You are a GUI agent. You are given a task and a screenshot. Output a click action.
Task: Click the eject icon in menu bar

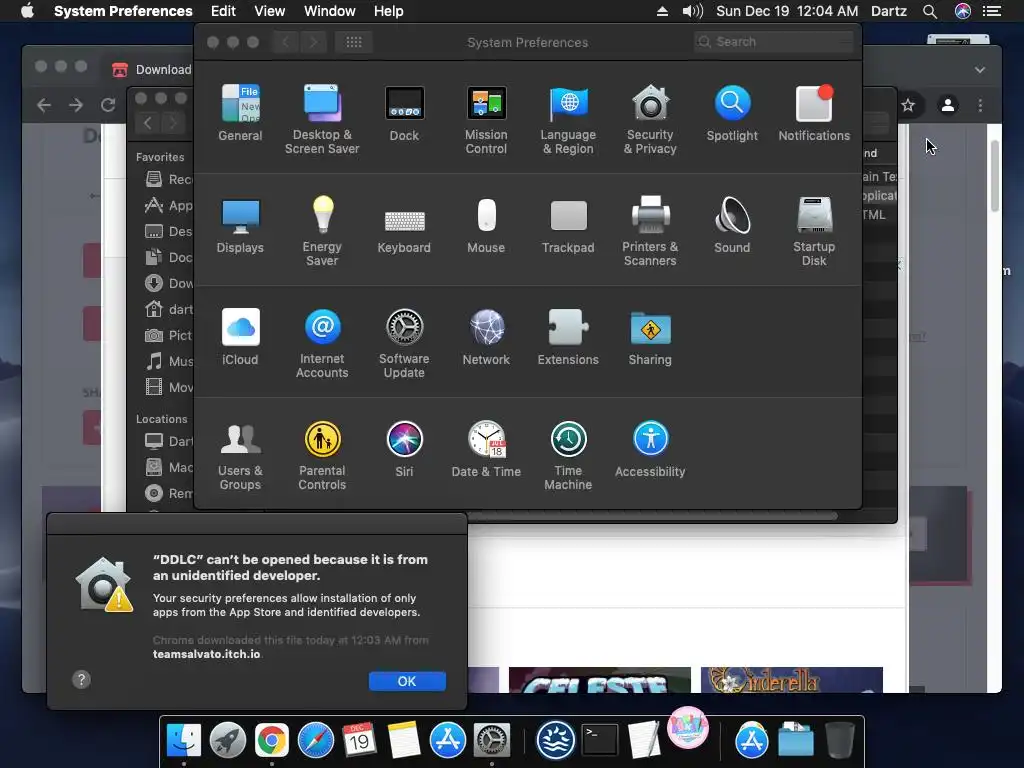pyautogui.click(x=662, y=11)
